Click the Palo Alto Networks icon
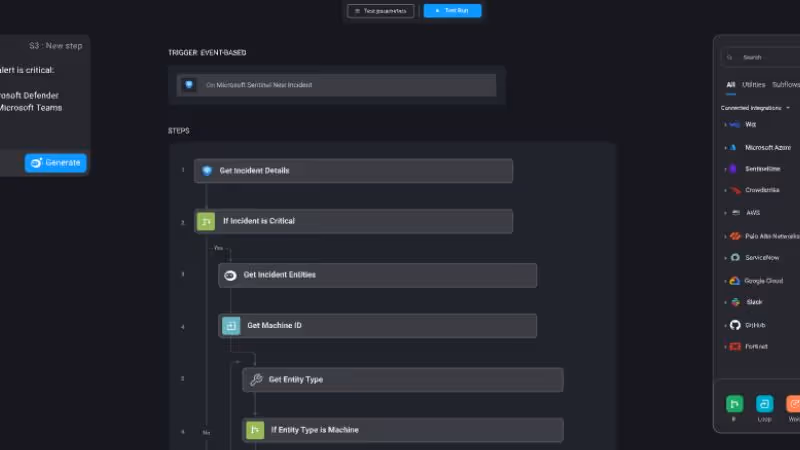The width and height of the screenshot is (800, 450). [x=735, y=236]
